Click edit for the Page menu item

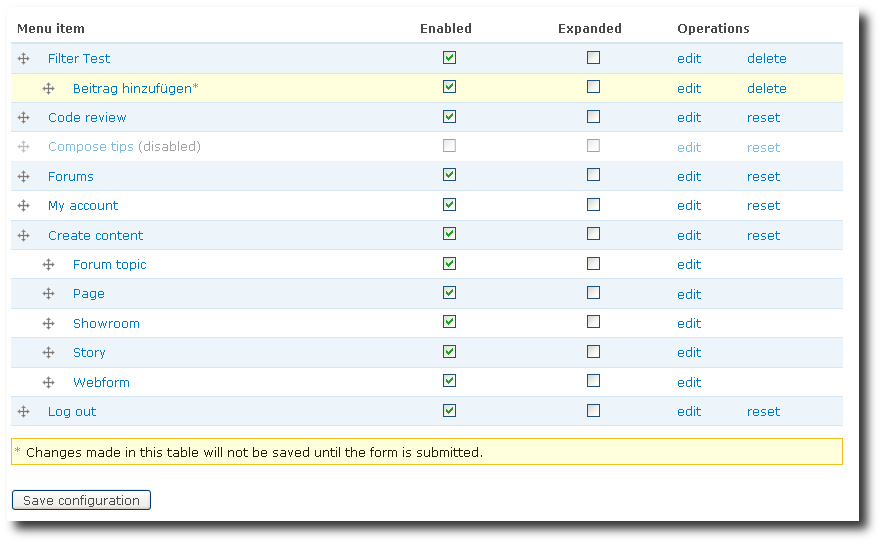(x=689, y=295)
